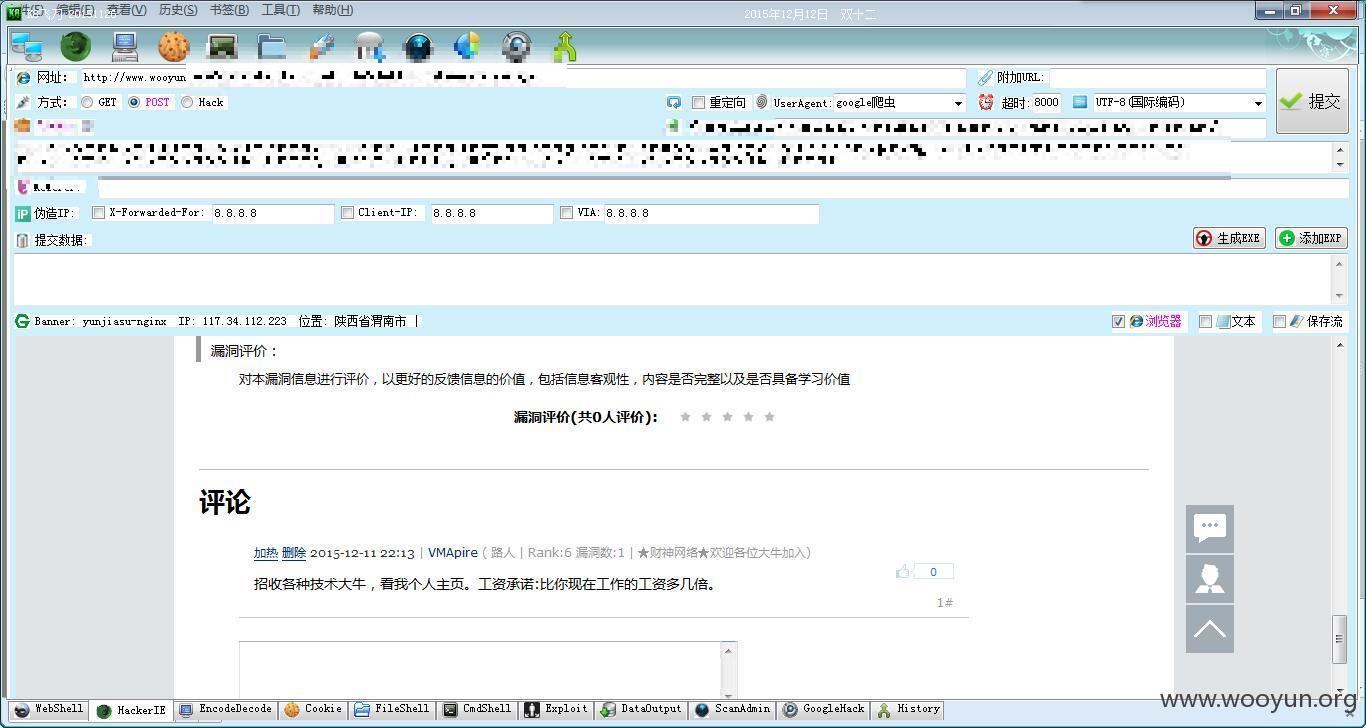Click the back-to-top arrow floating button
This screenshot has height=728, width=1366.
[1210, 629]
